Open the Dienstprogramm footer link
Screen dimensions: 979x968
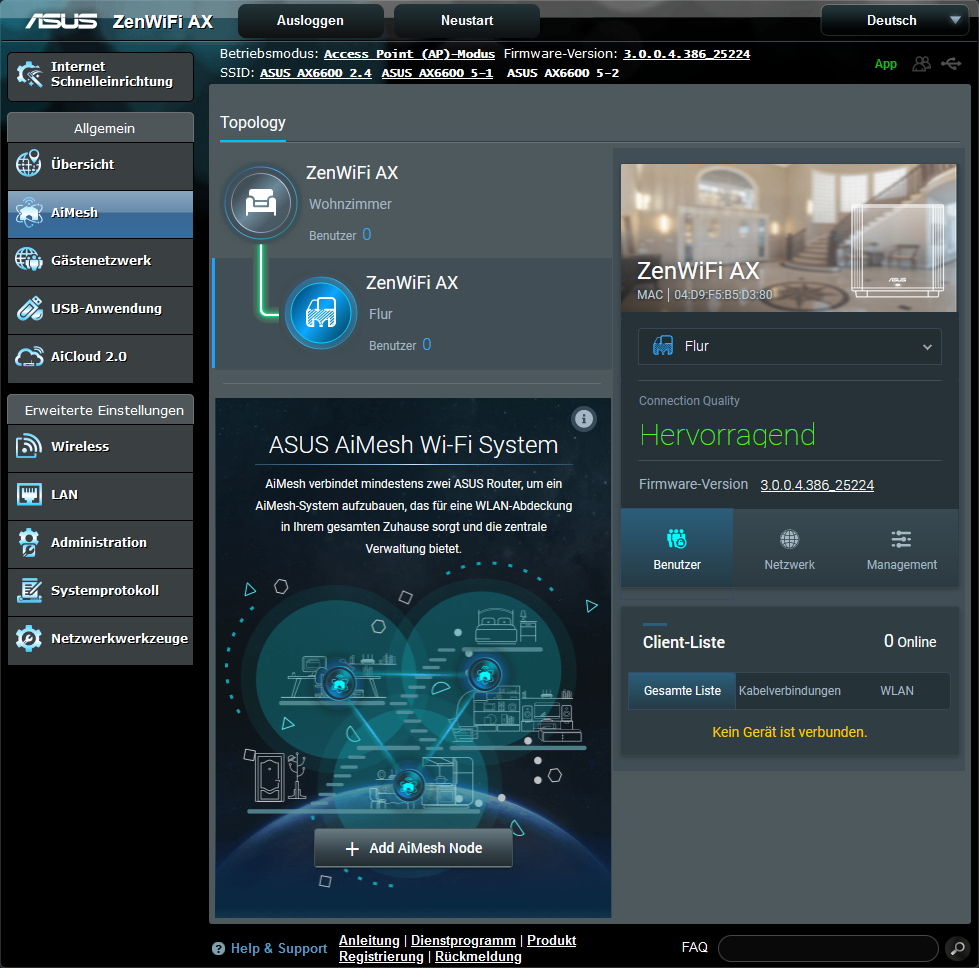click(463, 940)
